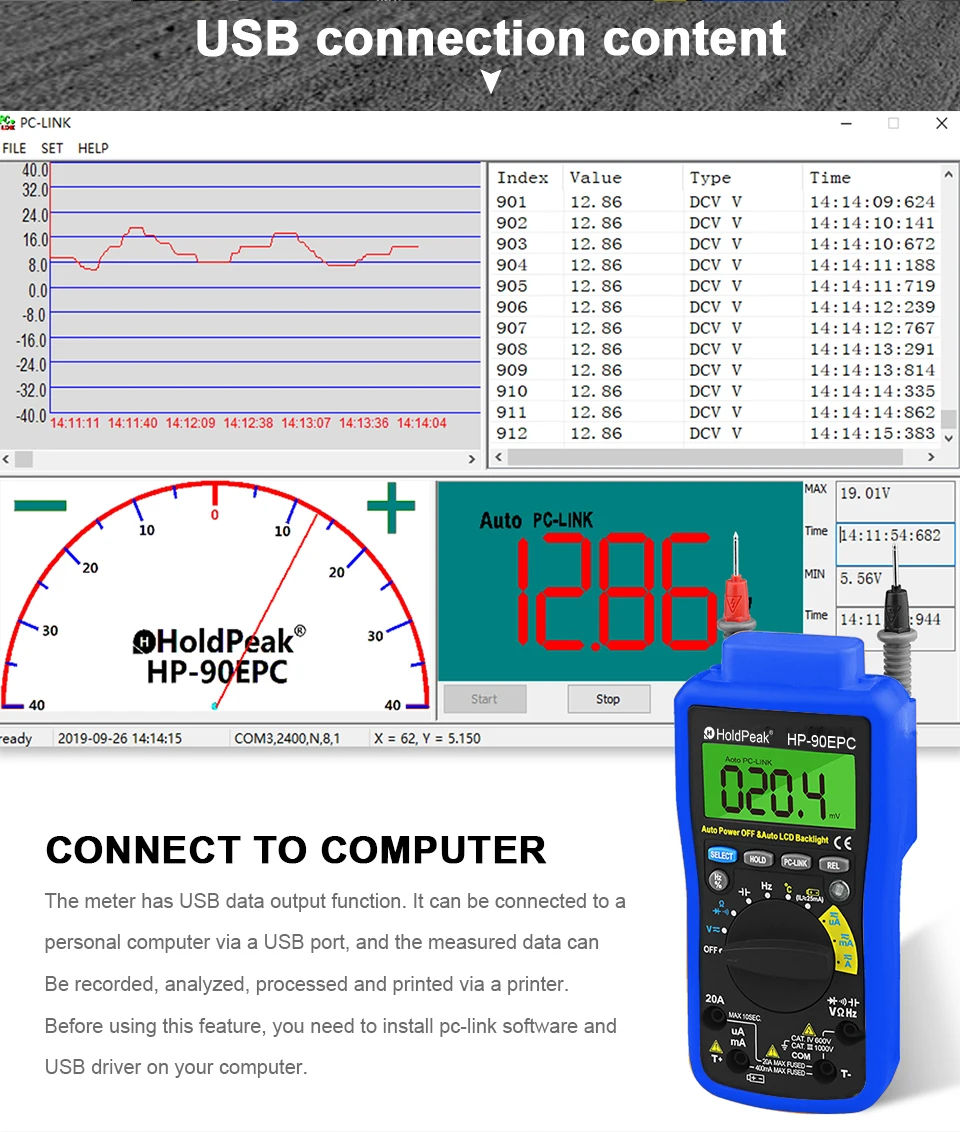The height and width of the screenshot is (1132, 960).
Task: Click data table horizontal scroll left arrow
Action: [x=498, y=457]
